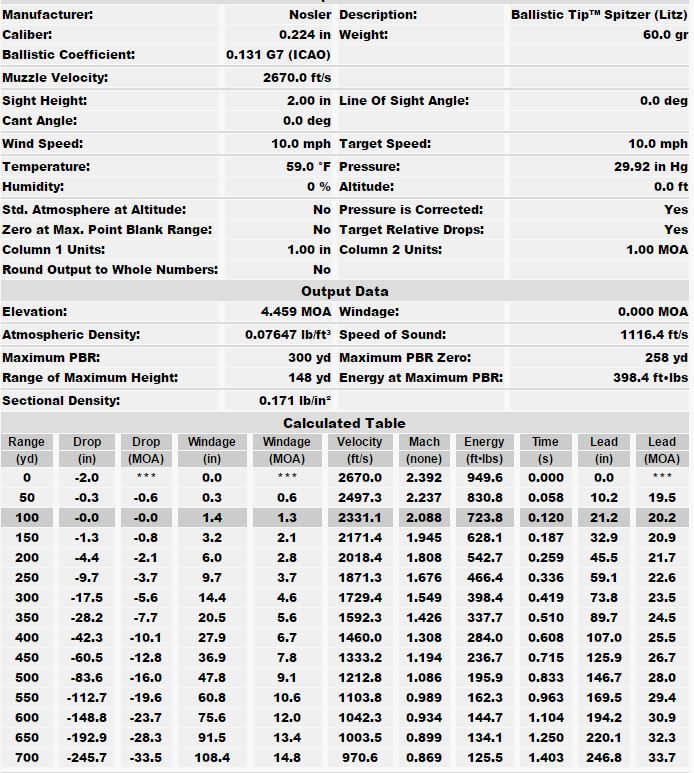
Task: Click drop -1.3 in 150 yd row
Action: [87, 538]
